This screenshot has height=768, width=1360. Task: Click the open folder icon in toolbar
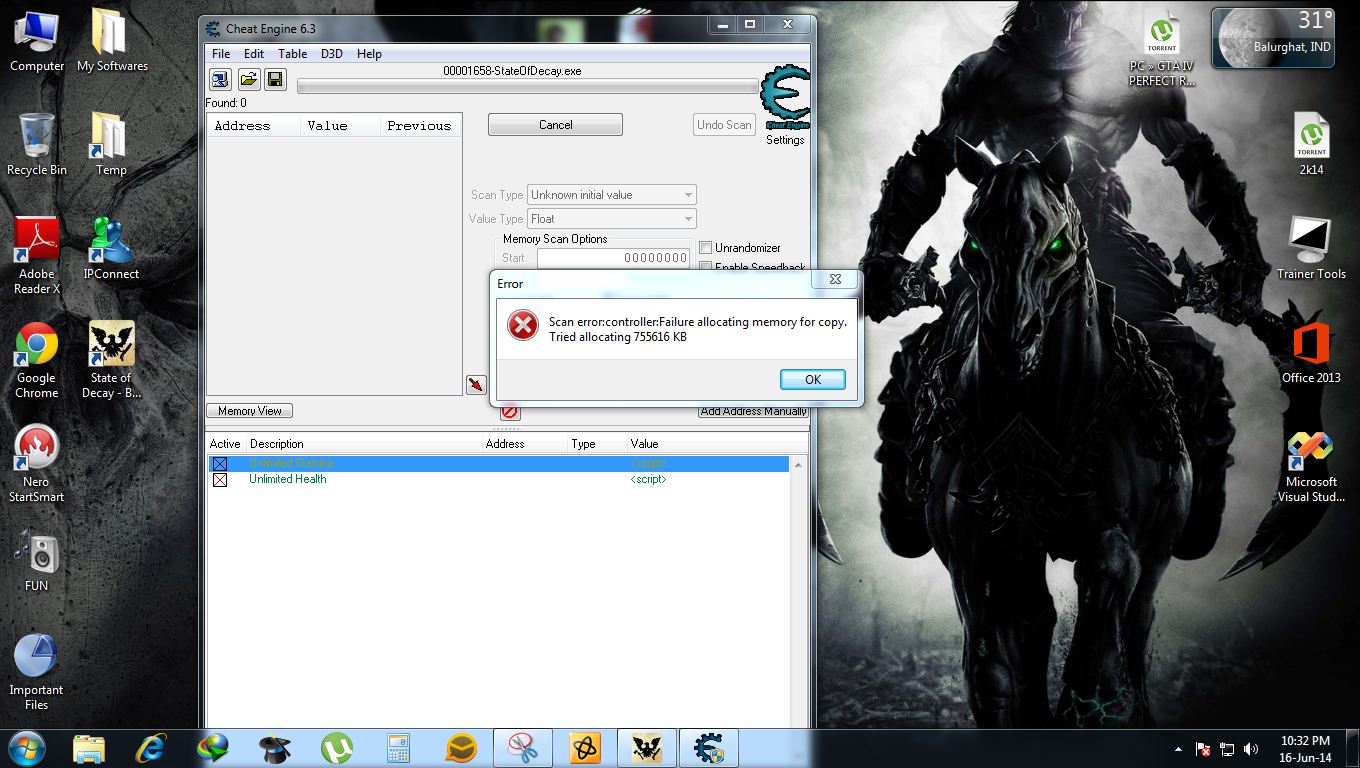247,79
